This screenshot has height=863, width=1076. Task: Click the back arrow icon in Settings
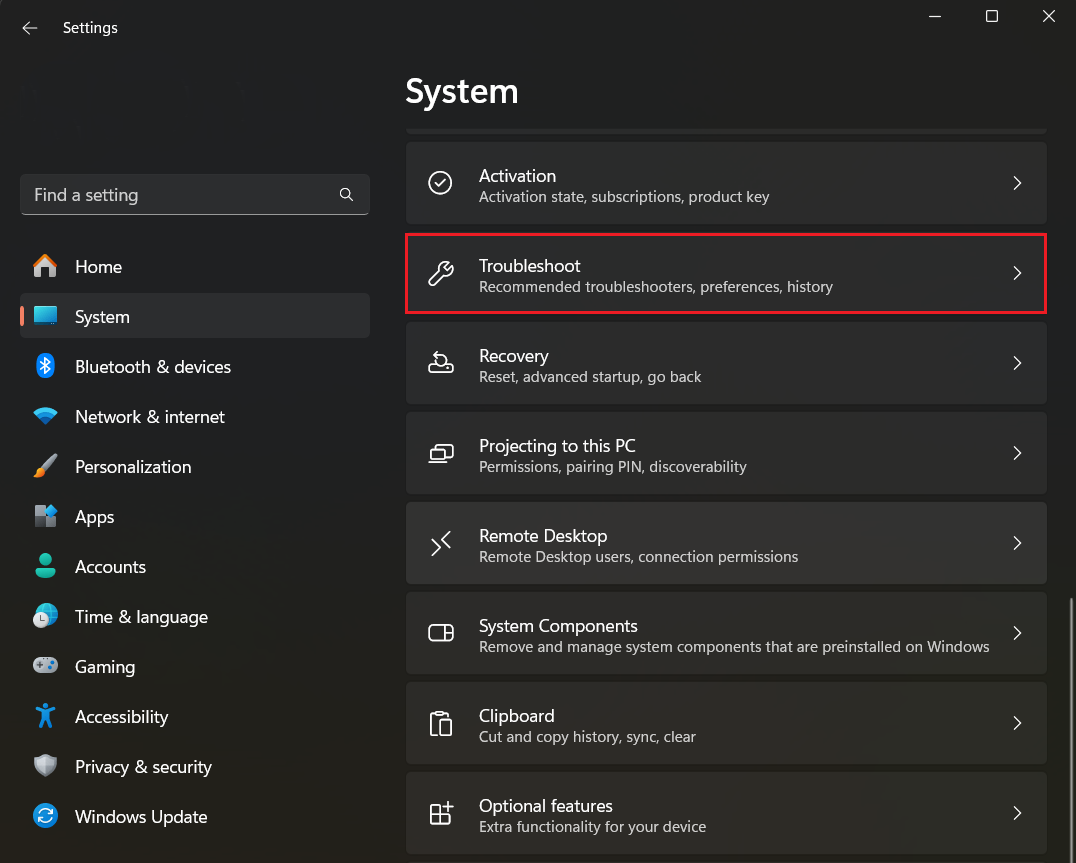click(30, 28)
